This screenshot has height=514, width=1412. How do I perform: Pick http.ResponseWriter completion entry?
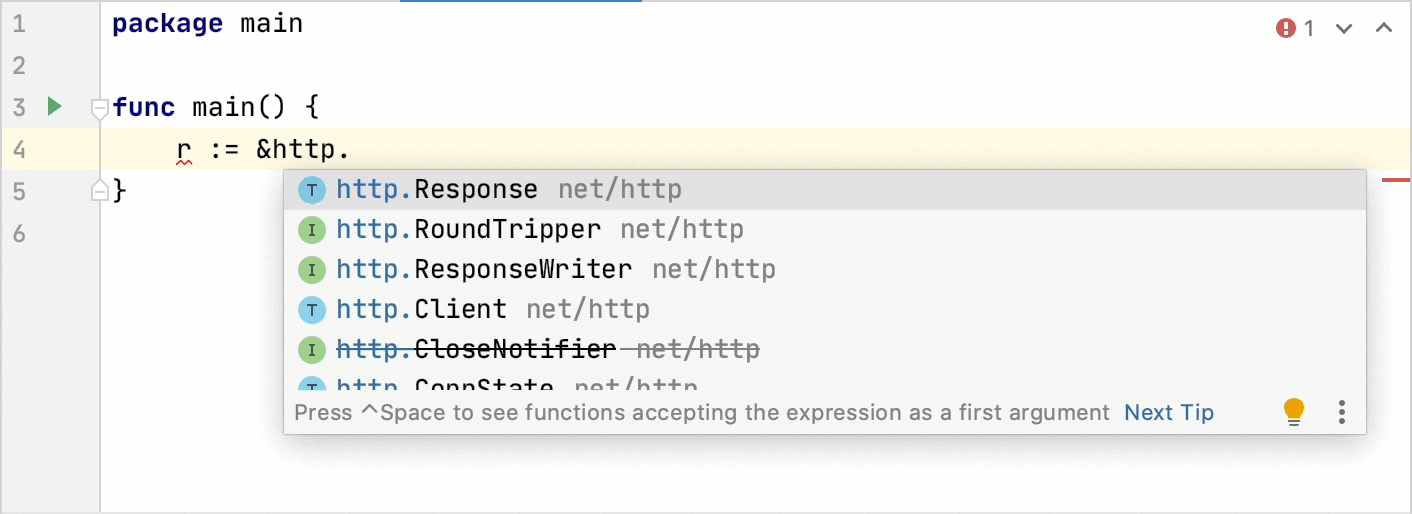point(825,269)
